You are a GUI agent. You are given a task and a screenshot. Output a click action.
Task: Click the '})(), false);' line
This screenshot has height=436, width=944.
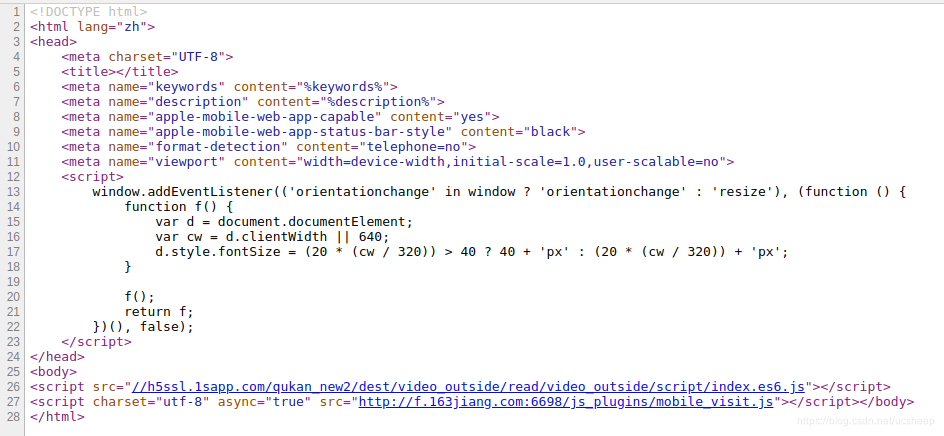pyautogui.click(x=143, y=326)
